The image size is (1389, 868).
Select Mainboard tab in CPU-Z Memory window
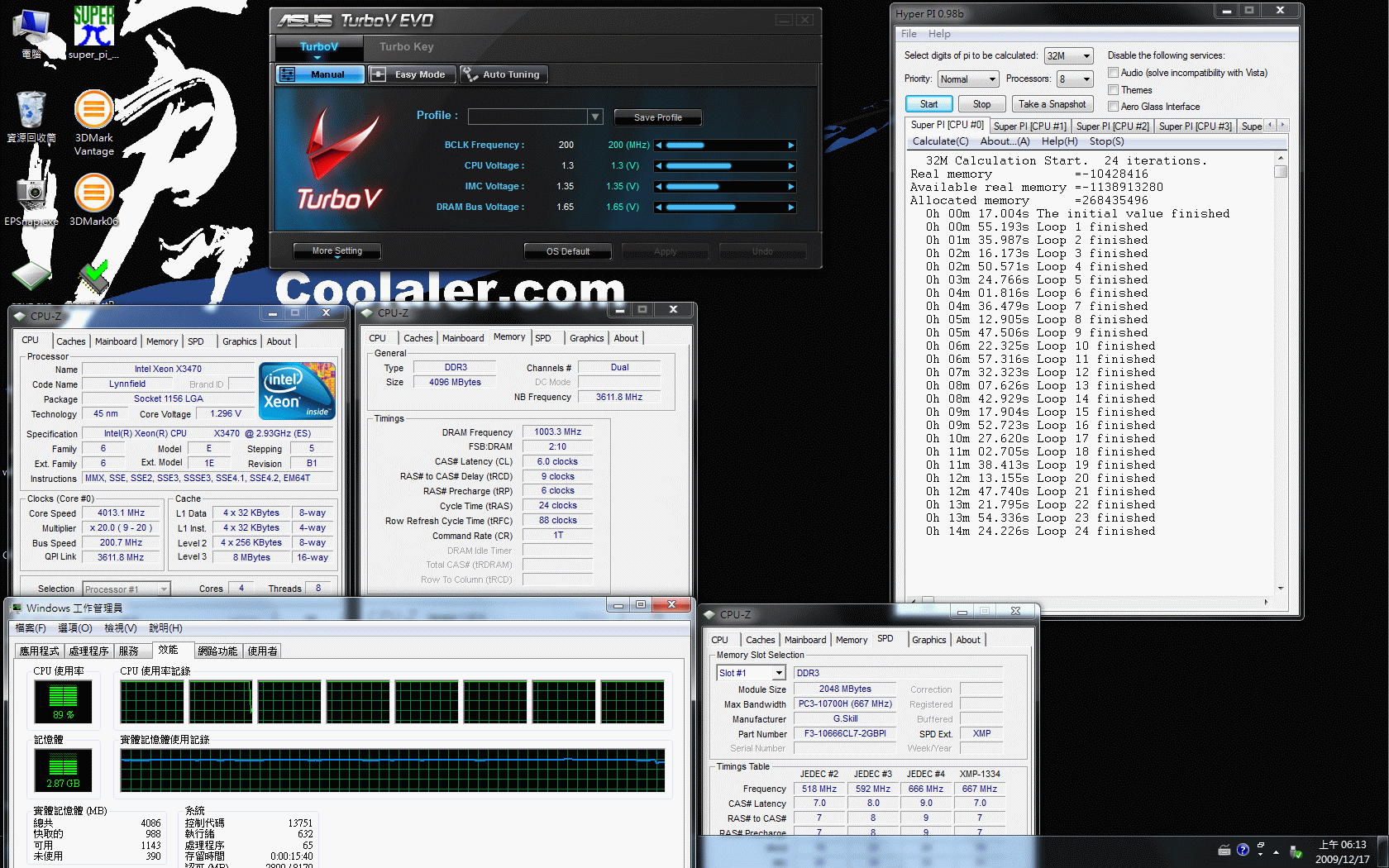point(463,338)
